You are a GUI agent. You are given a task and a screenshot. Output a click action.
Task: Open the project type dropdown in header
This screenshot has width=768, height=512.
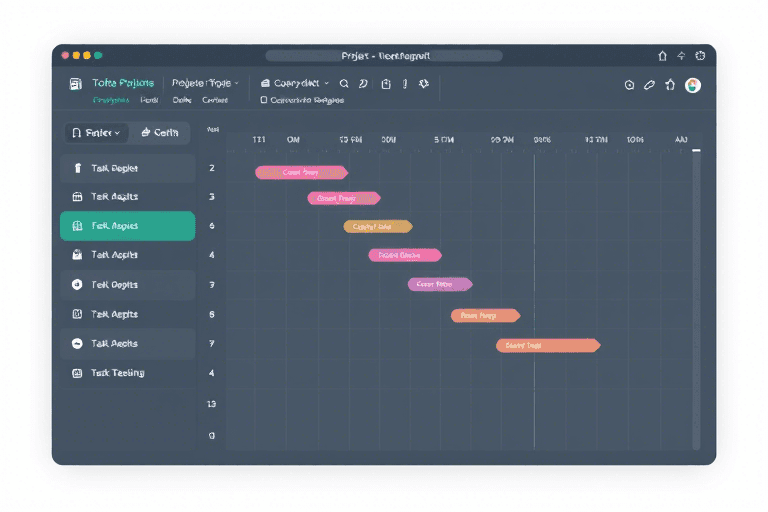coord(205,84)
